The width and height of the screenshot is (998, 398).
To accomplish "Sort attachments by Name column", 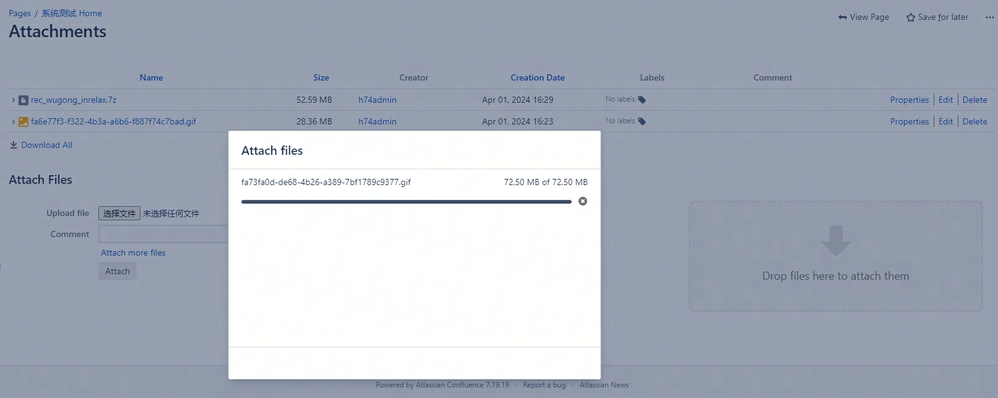I will tap(151, 78).
